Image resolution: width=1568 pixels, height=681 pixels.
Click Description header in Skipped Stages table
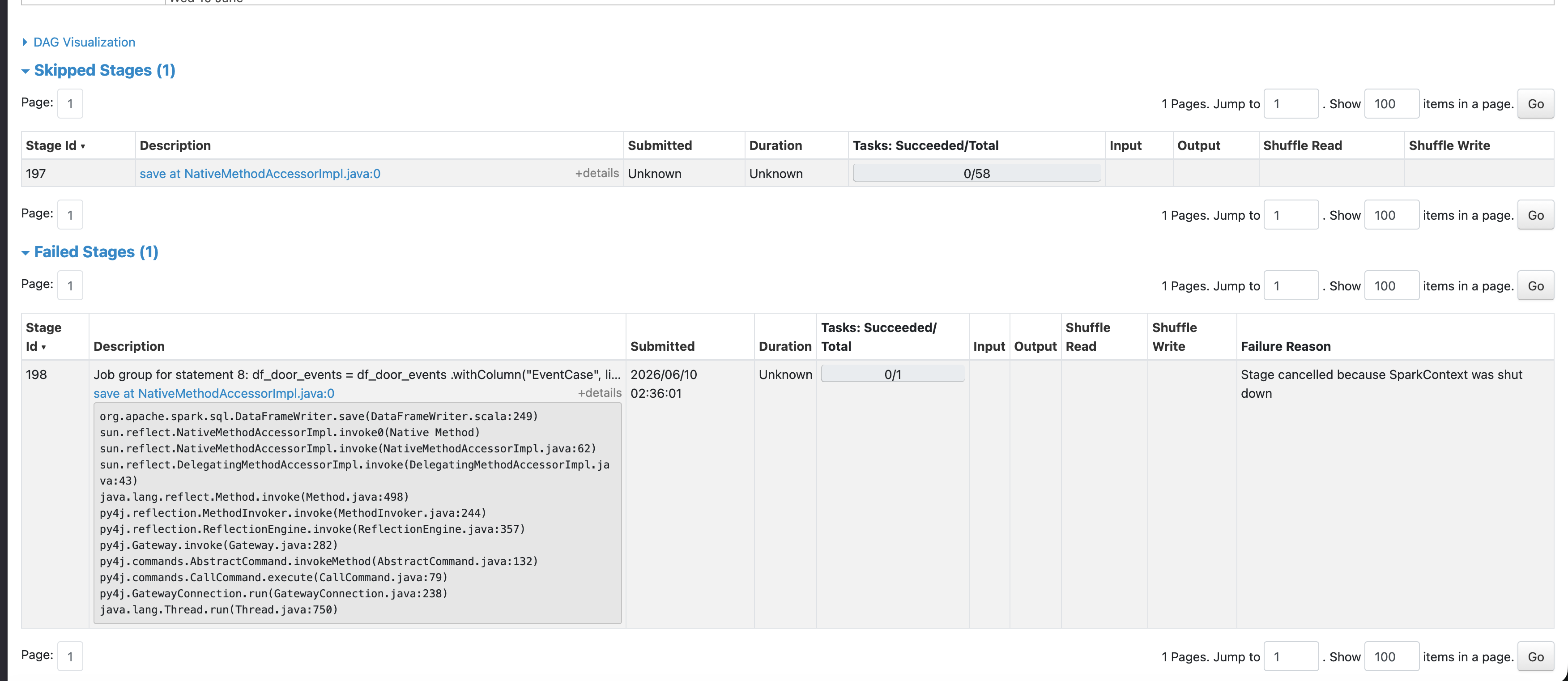tap(175, 145)
